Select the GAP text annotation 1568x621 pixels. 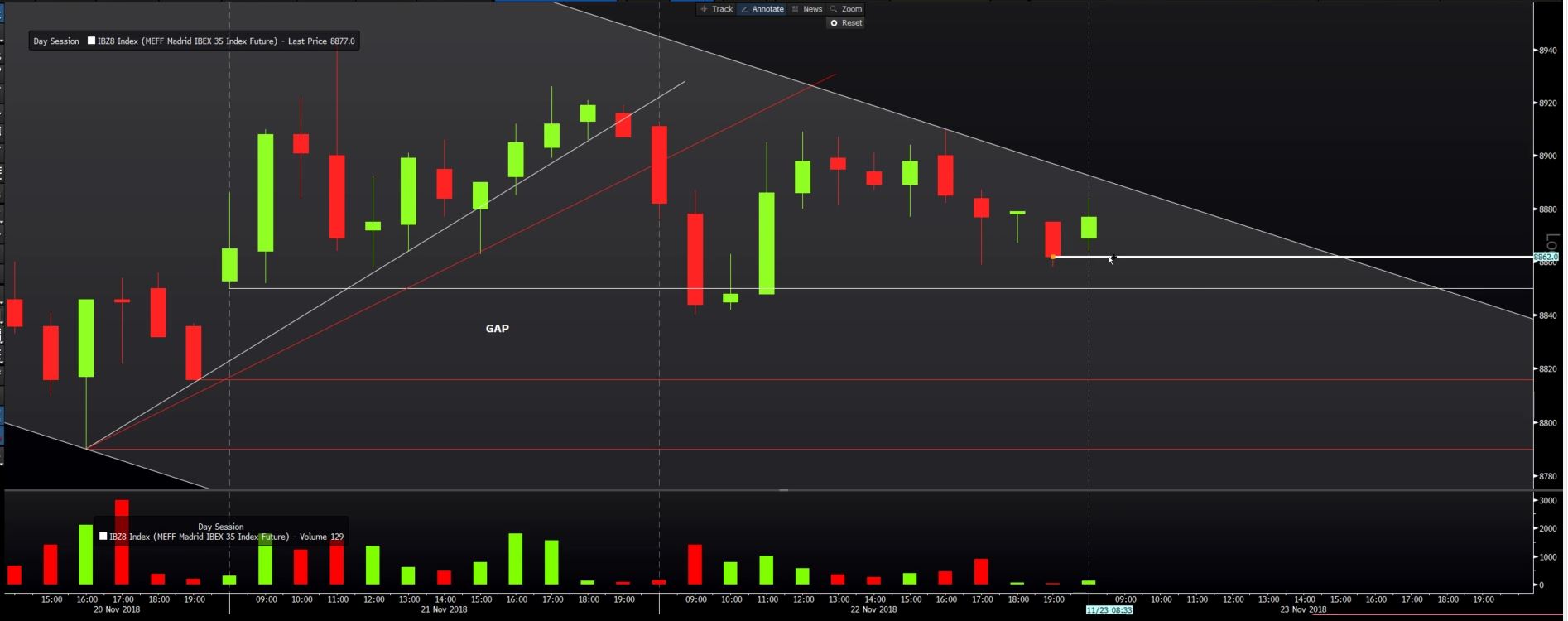pyautogui.click(x=497, y=329)
